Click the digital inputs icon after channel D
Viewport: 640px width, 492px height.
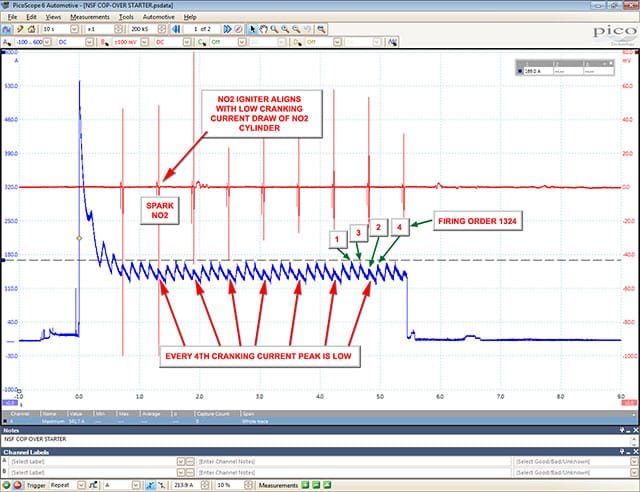[393, 42]
